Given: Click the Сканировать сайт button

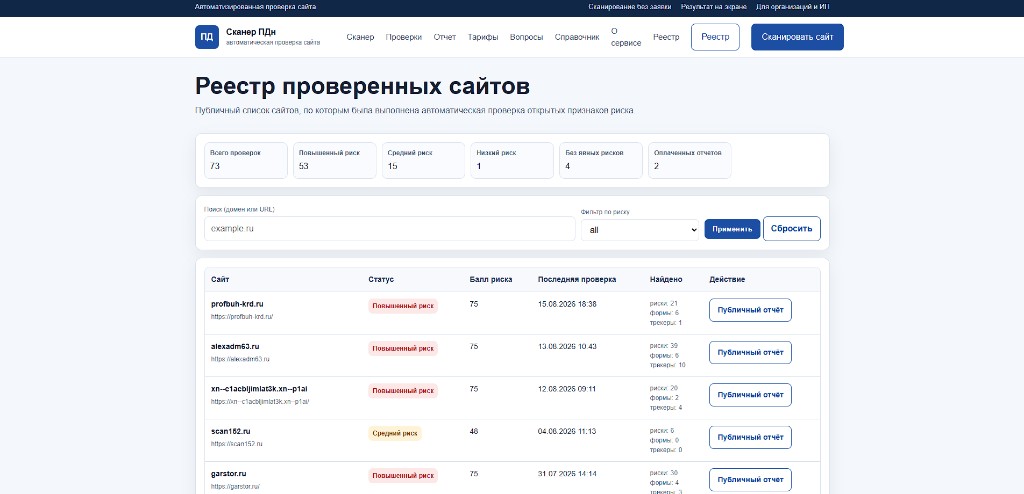Looking at the screenshot, I should (x=797, y=37).
